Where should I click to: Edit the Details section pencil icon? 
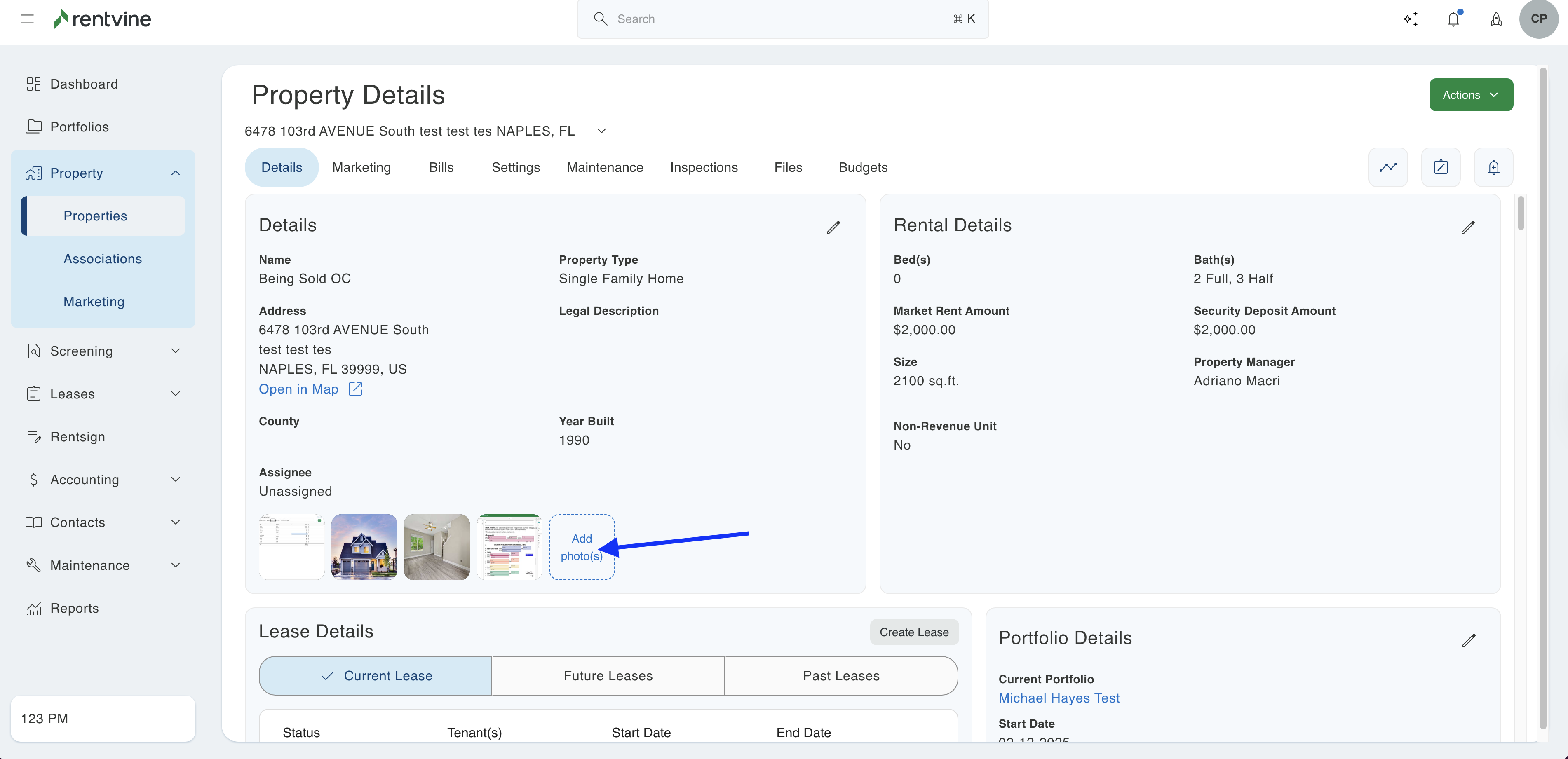833,227
